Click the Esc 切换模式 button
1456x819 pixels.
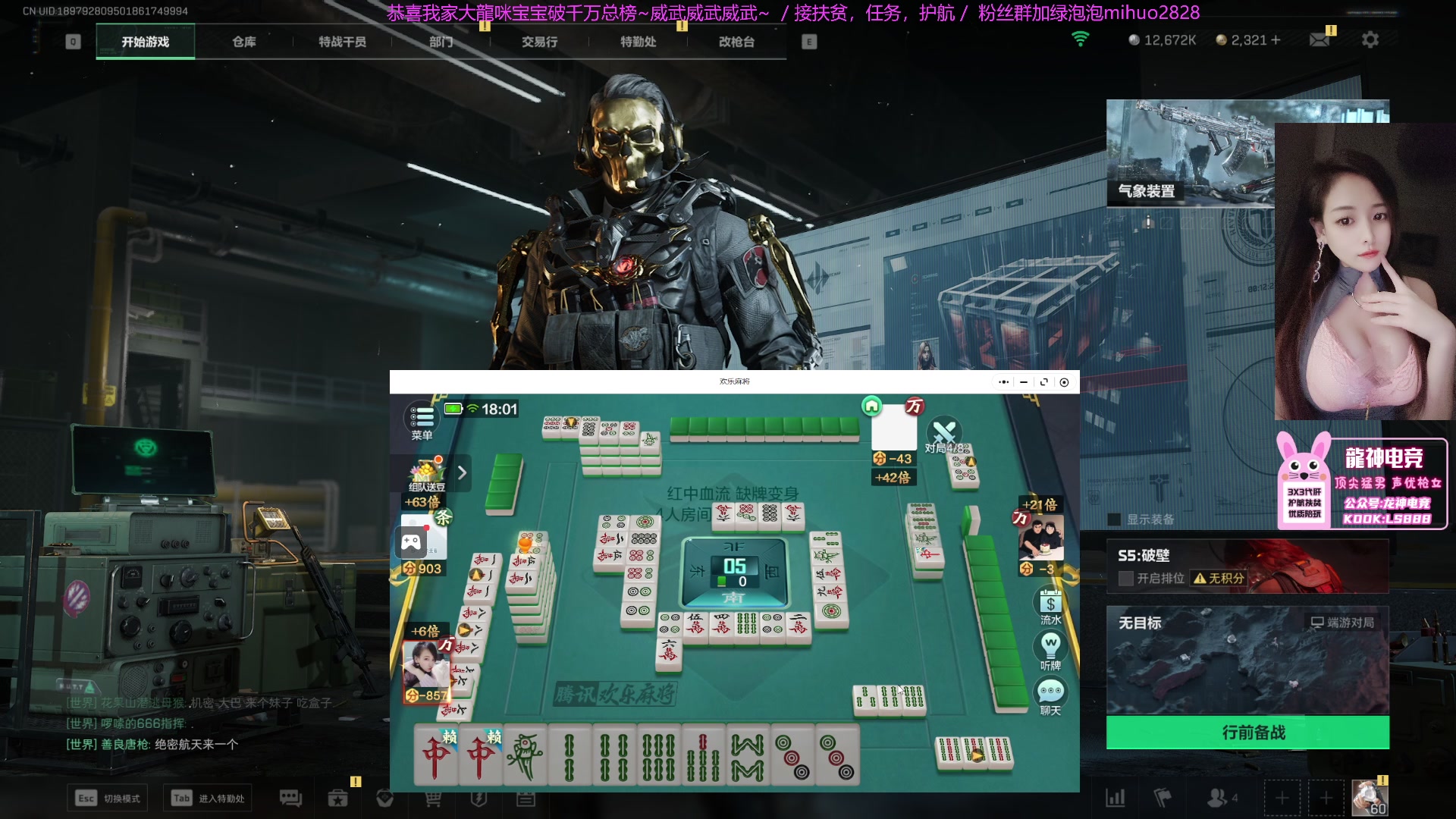pos(108,798)
